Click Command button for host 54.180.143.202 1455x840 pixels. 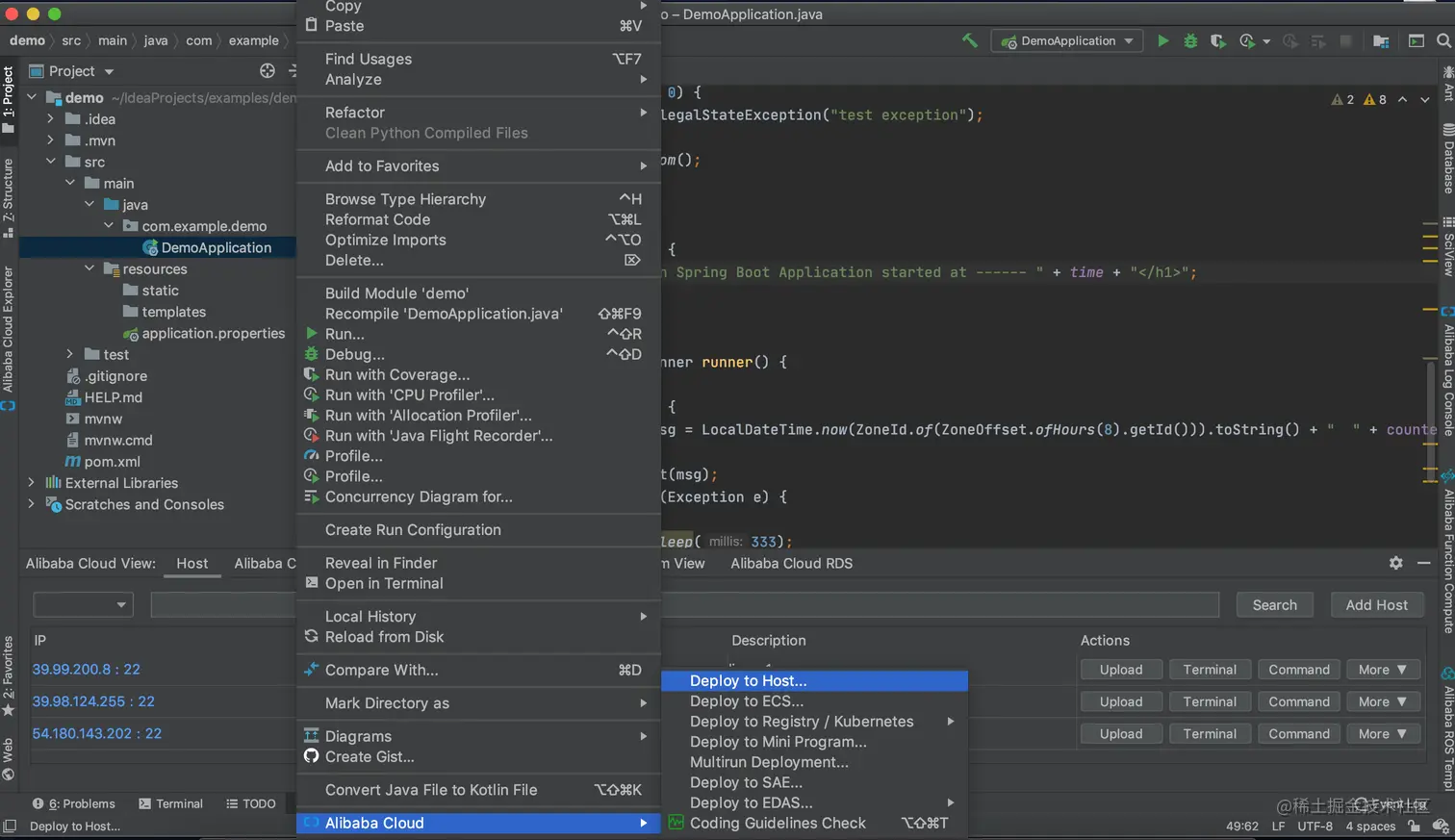1298,733
